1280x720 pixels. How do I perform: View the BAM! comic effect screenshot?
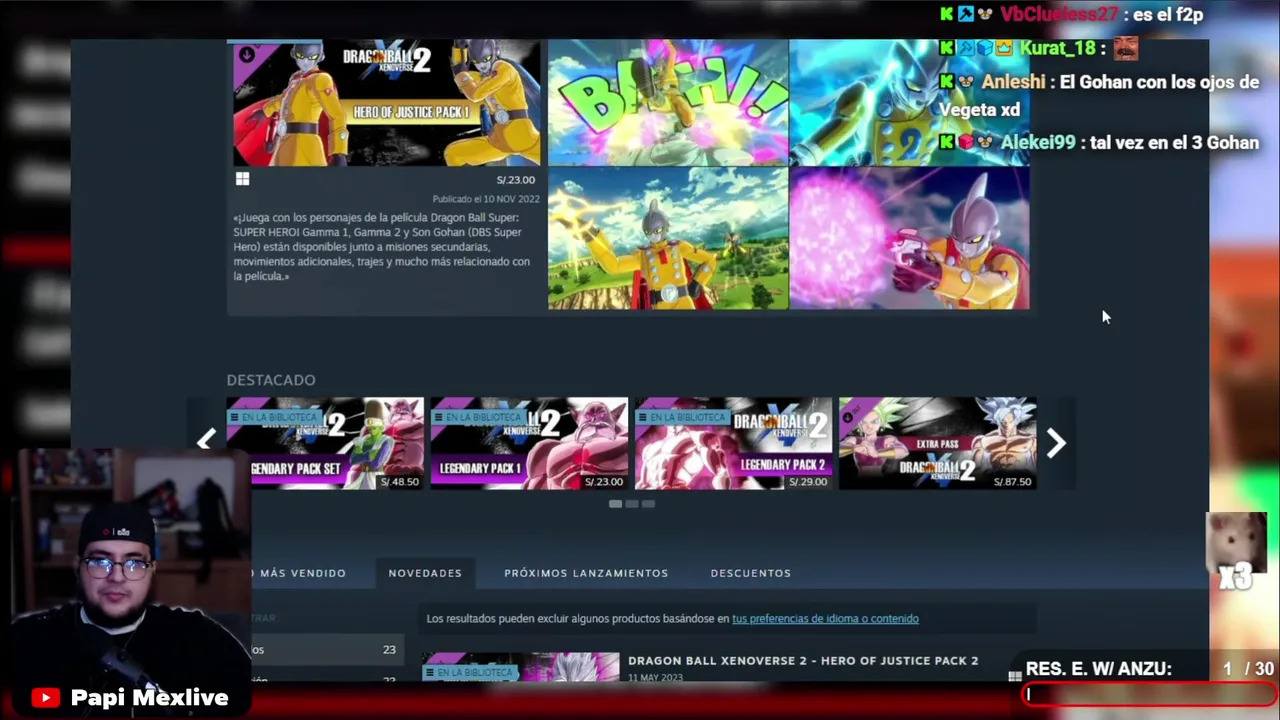[668, 103]
